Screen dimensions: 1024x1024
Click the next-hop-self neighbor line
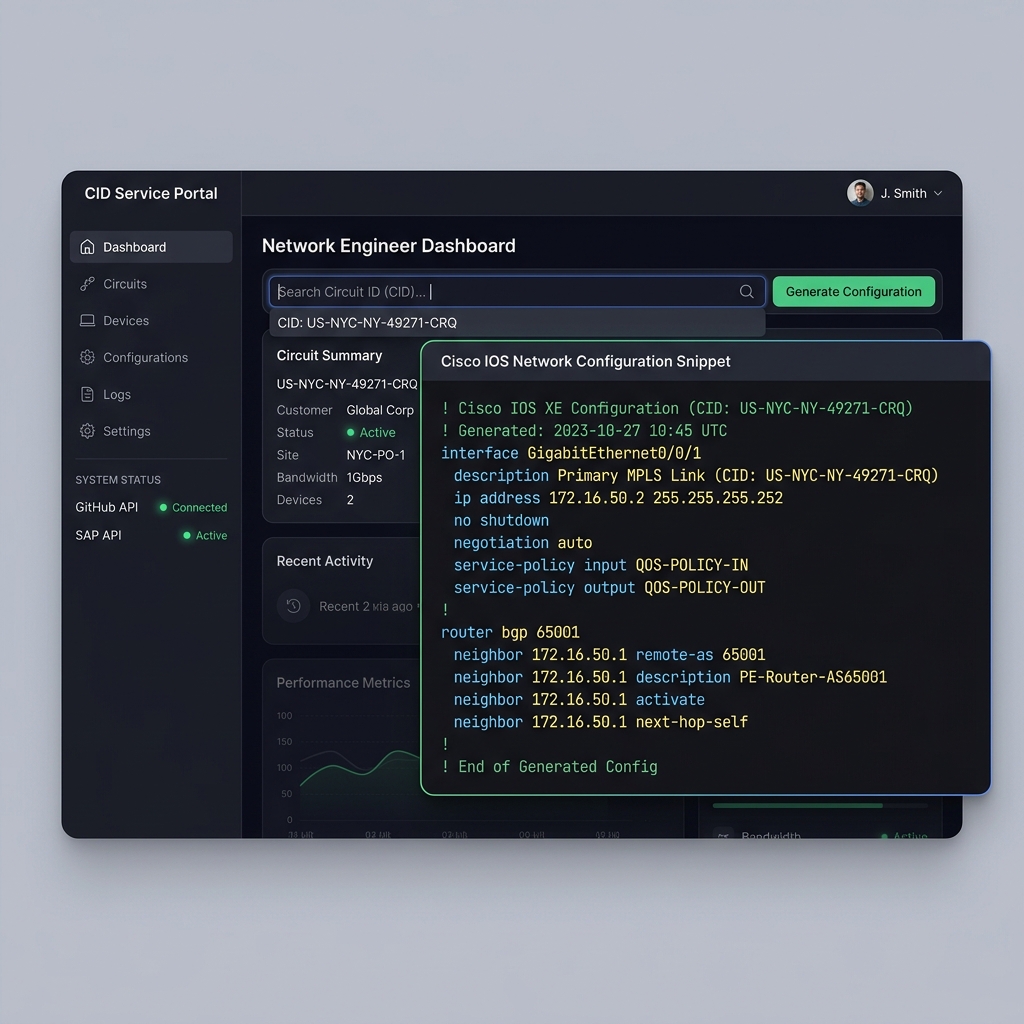(600, 722)
